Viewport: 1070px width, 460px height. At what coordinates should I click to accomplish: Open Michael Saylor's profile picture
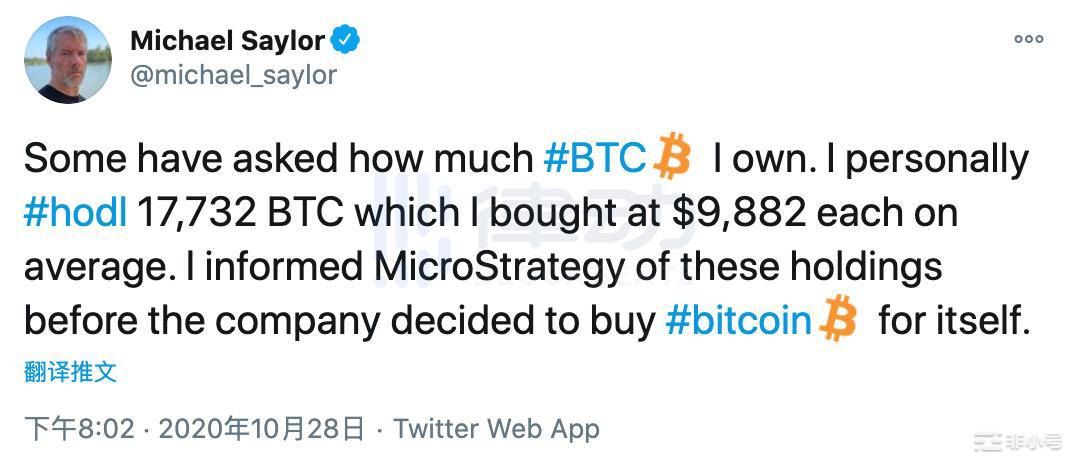[x=68, y=59]
